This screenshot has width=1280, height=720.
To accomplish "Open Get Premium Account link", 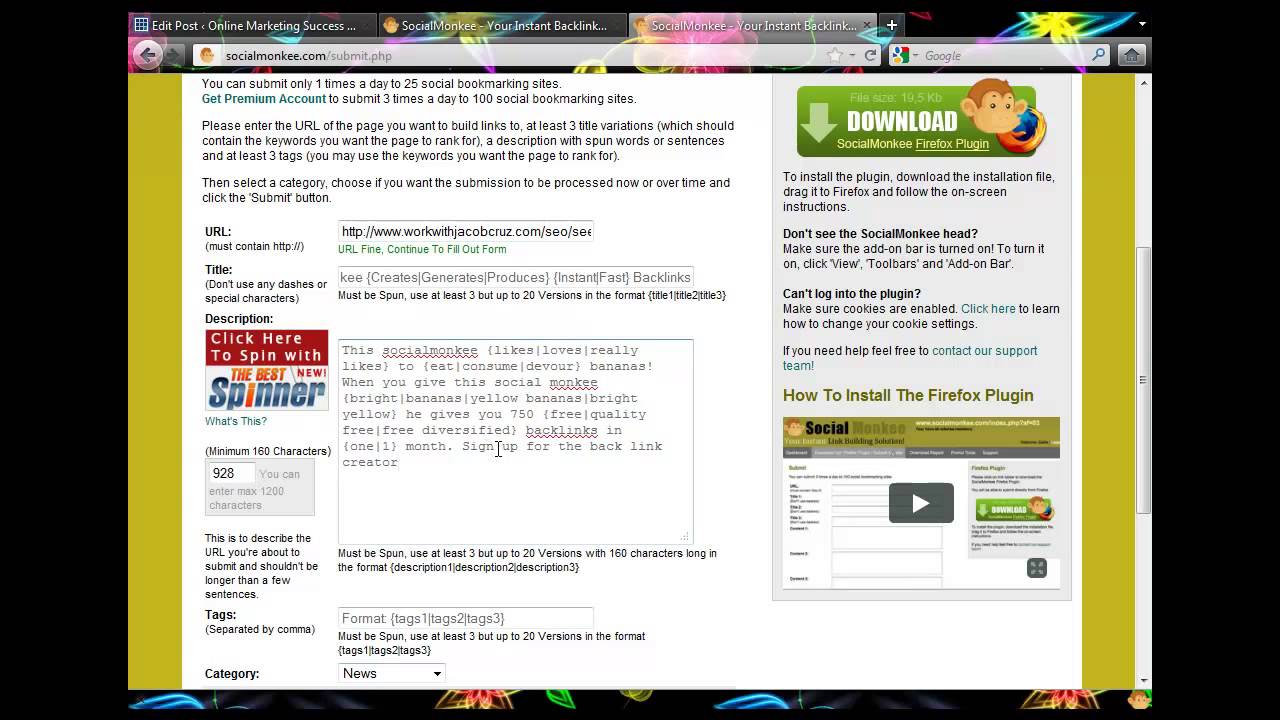I will click(x=264, y=99).
